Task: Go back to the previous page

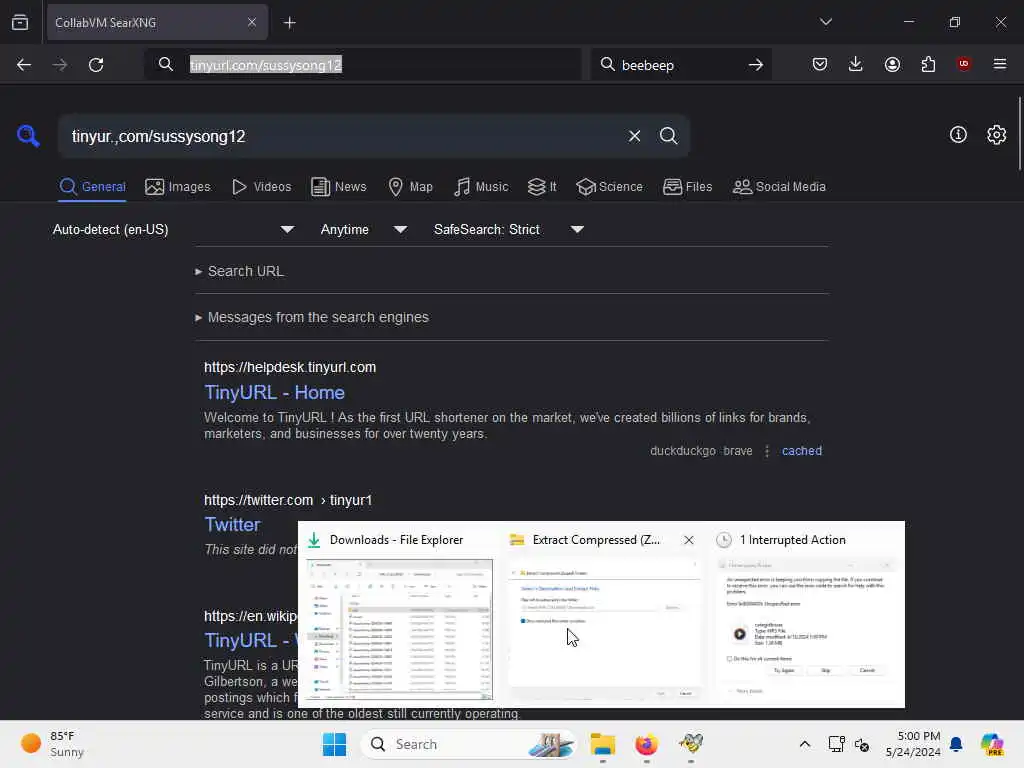Action: point(24,65)
